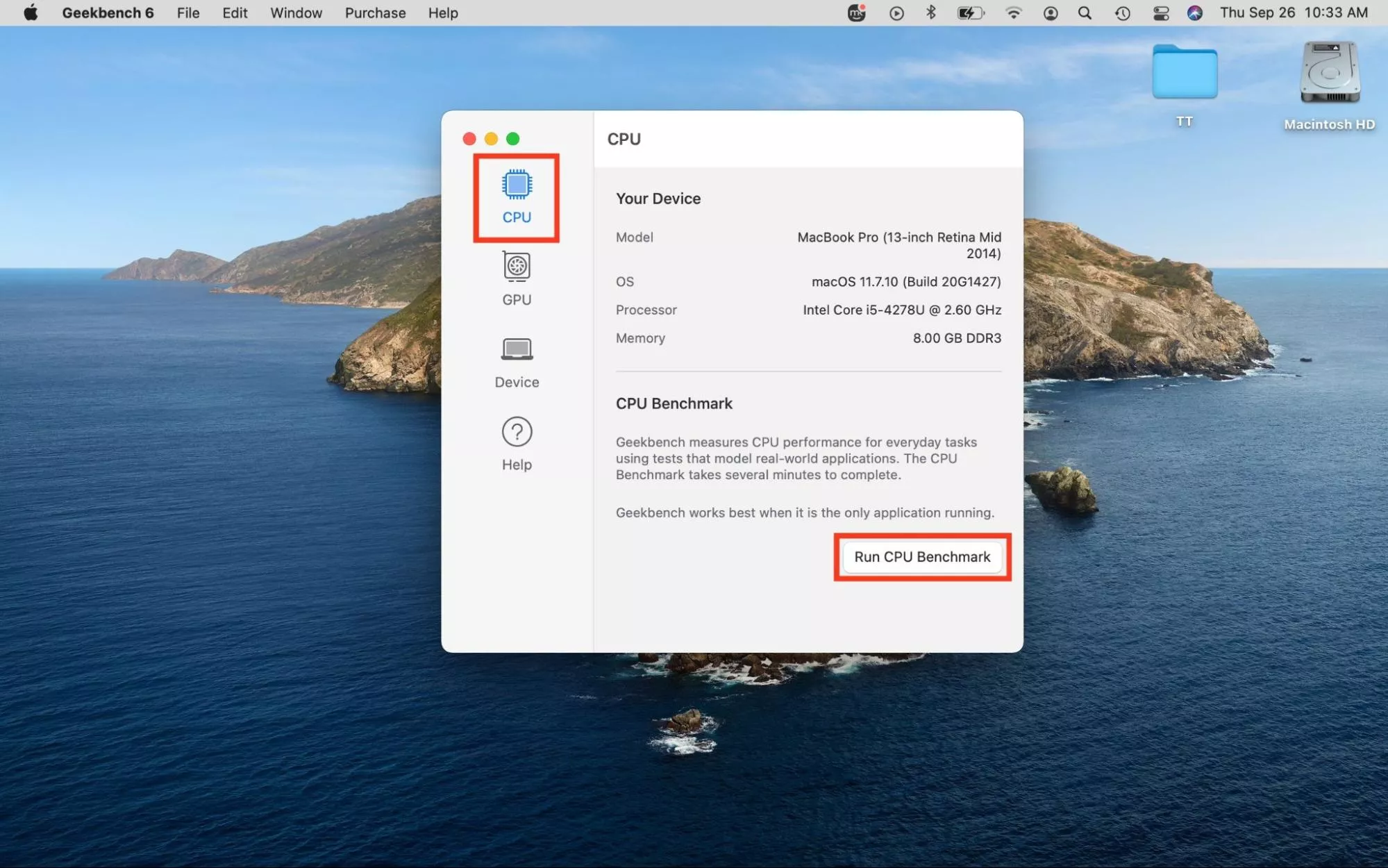This screenshot has width=1388, height=868.
Task: Open the GPU benchmark section
Action: [x=517, y=278]
